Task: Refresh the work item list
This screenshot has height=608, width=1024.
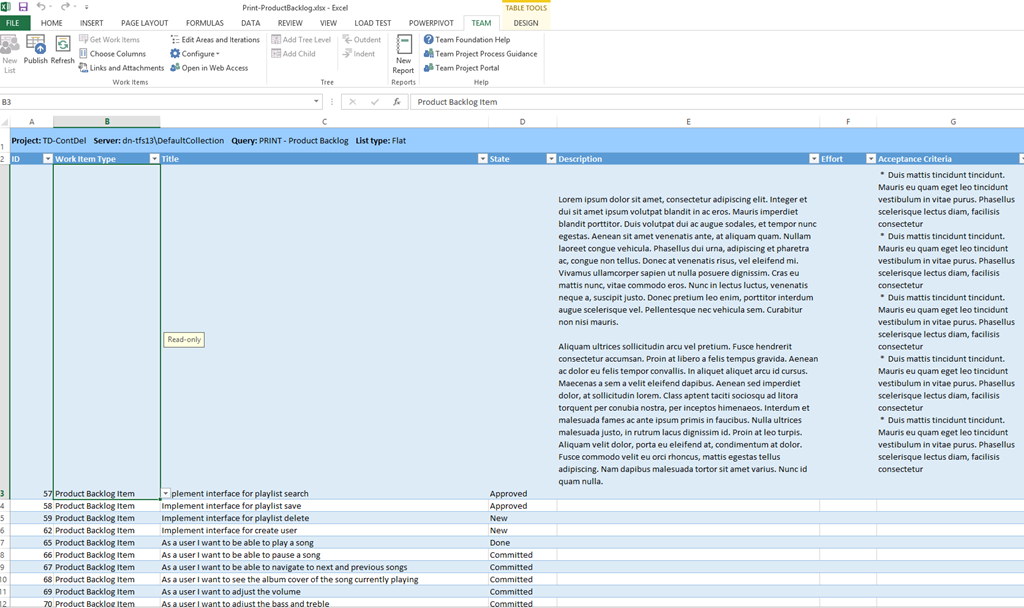Action: click(63, 50)
